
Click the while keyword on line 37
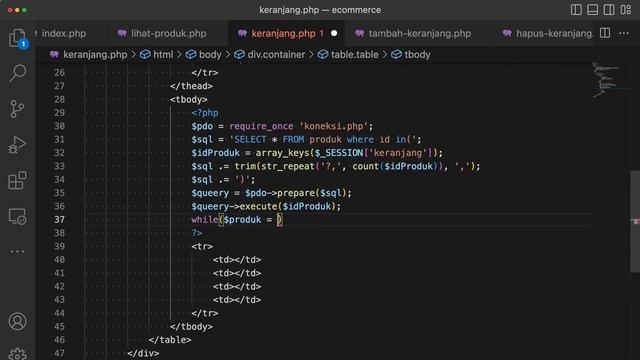point(204,220)
